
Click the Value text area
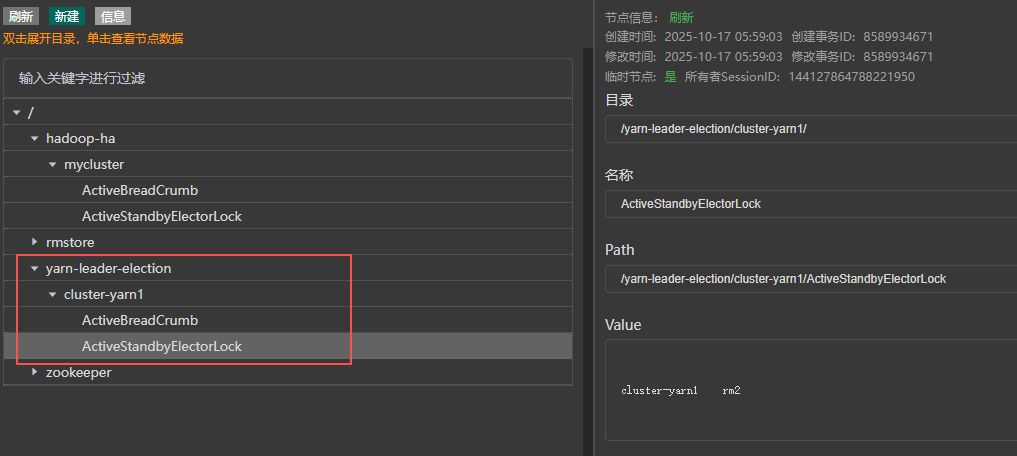tap(810, 390)
